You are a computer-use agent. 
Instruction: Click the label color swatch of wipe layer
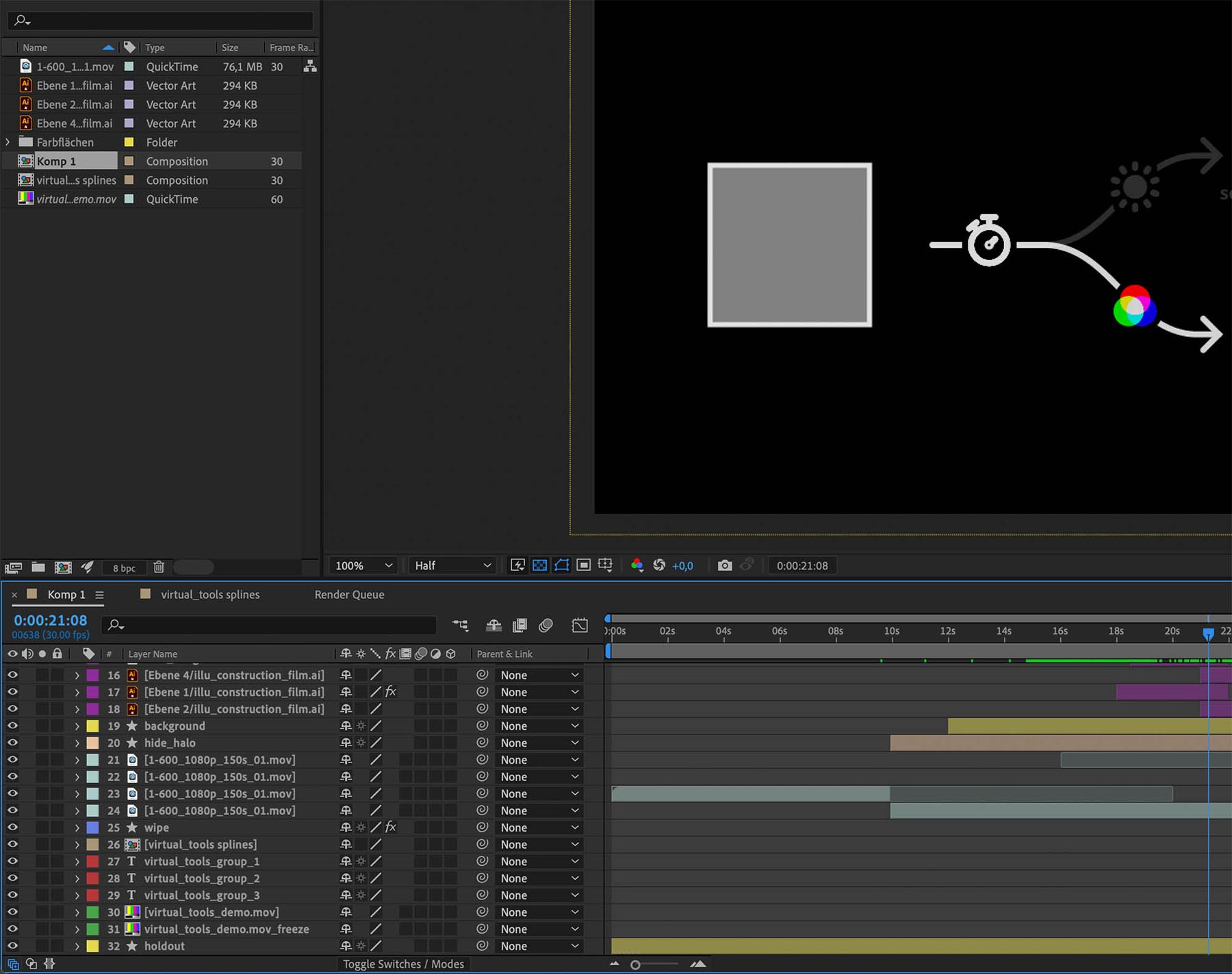(x=92, y=828)
